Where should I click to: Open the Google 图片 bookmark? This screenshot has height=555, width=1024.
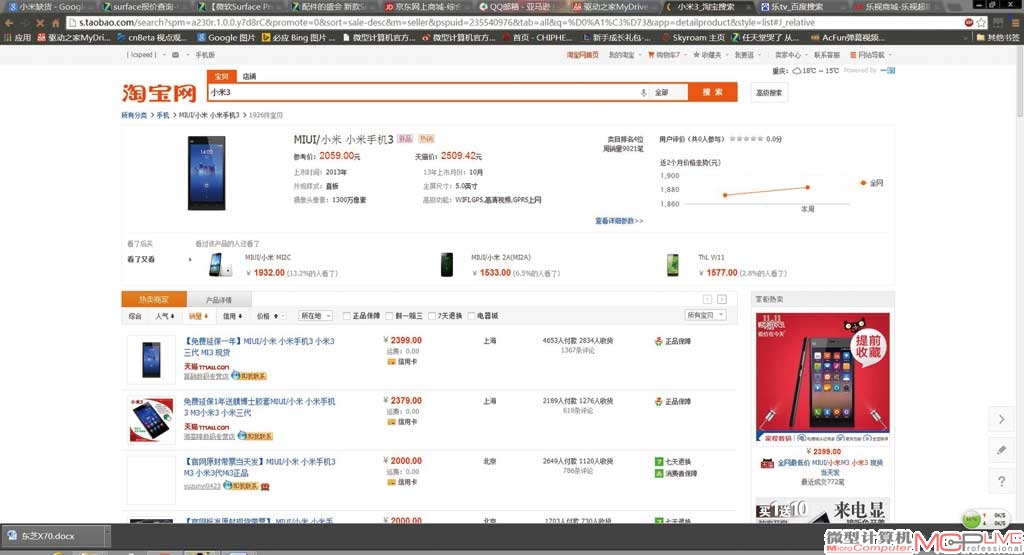(227, 38)
